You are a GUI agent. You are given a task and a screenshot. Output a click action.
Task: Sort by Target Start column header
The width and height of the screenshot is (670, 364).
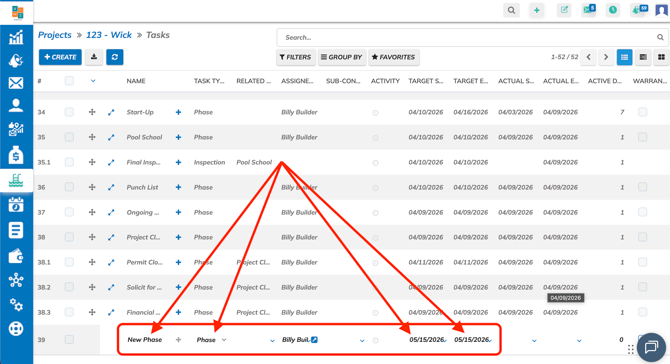pyautogui.click(x=426, y=81)
